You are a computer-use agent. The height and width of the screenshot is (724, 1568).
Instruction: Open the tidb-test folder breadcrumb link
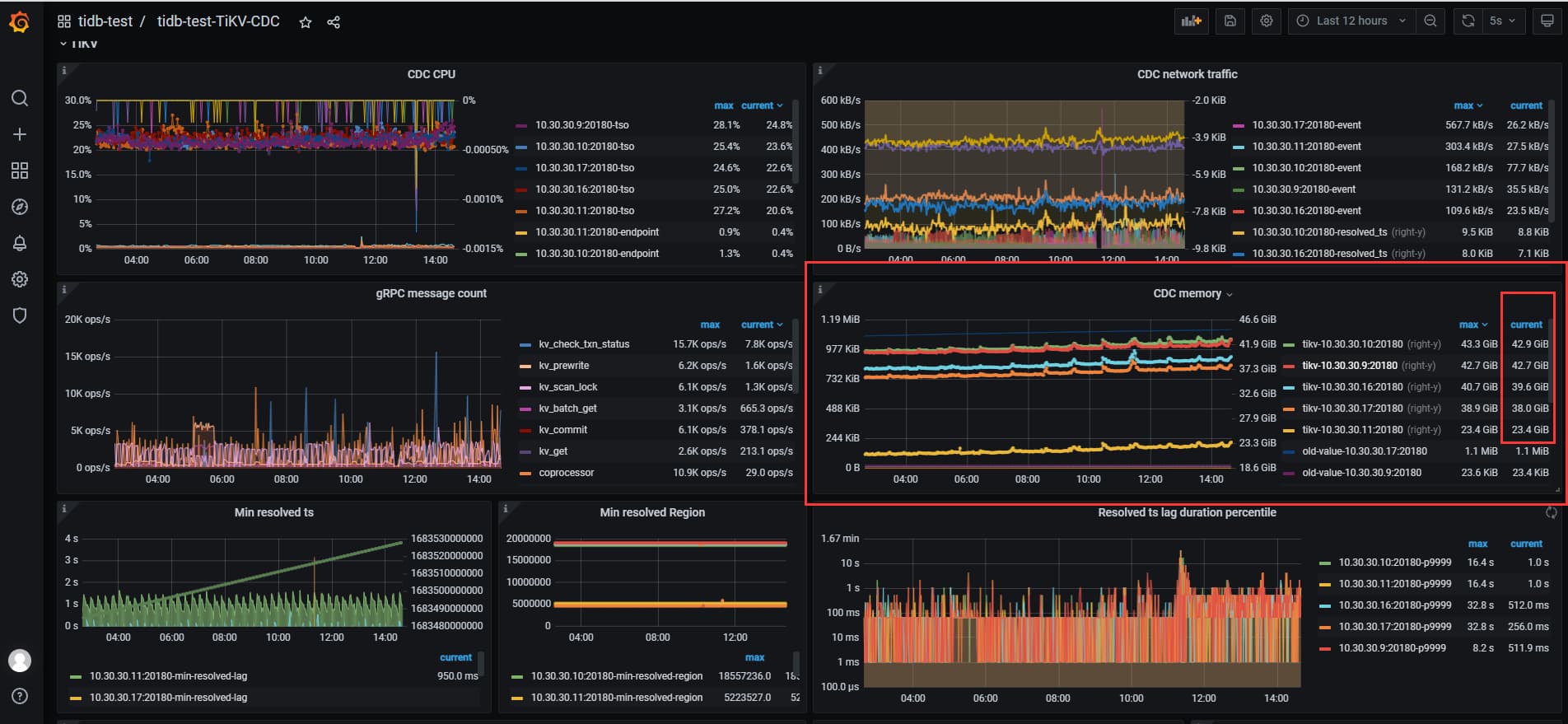[x=105, y=21]
